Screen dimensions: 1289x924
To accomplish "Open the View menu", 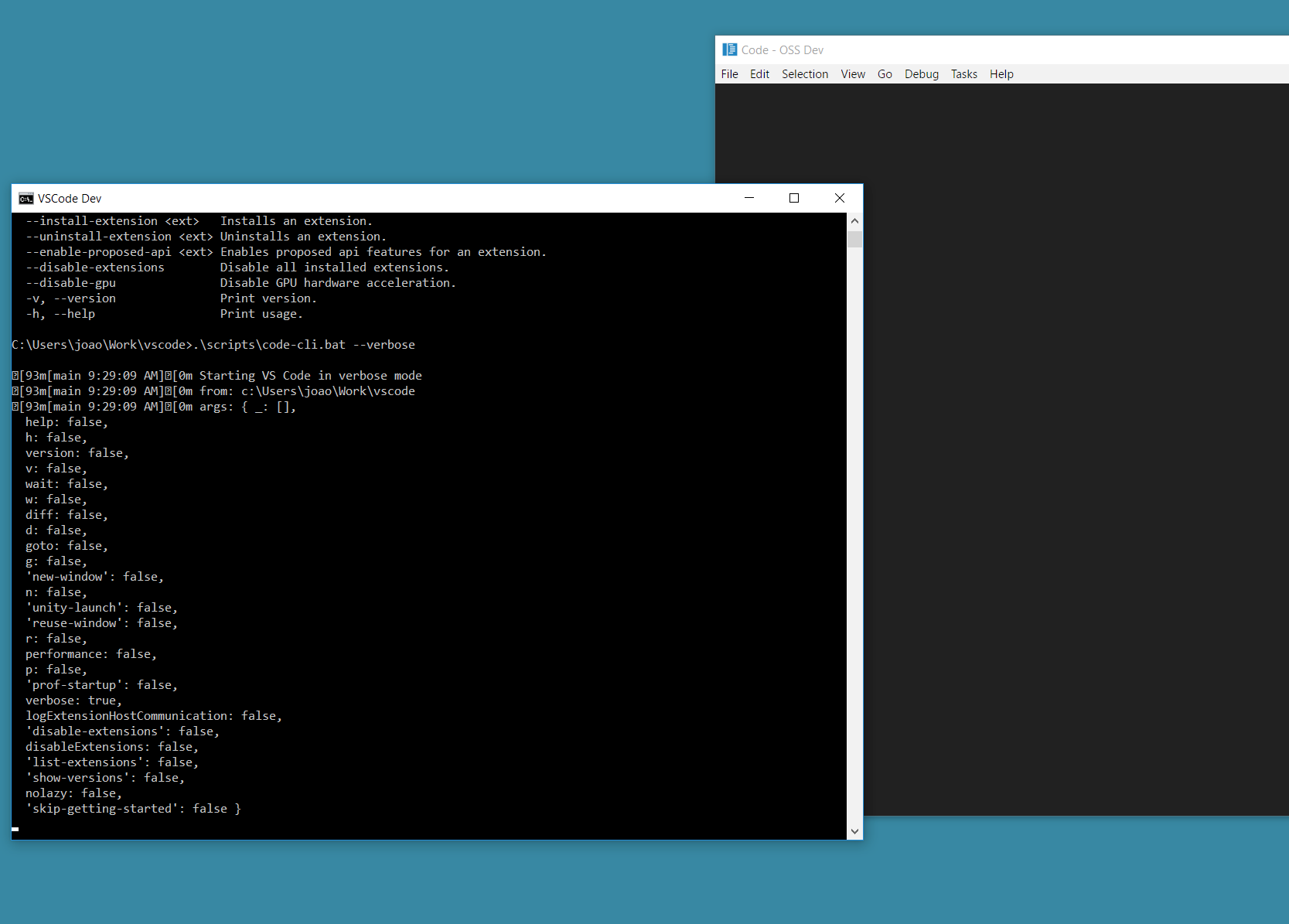I will point(852,73).
